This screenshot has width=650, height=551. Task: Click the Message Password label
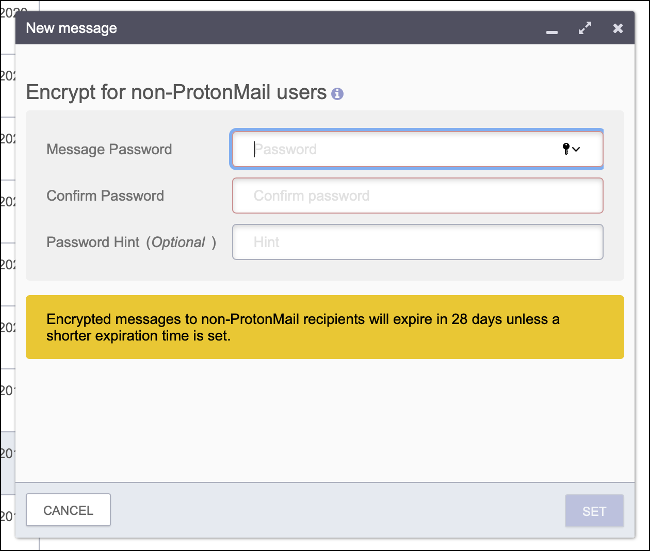[x=109, y=149]
